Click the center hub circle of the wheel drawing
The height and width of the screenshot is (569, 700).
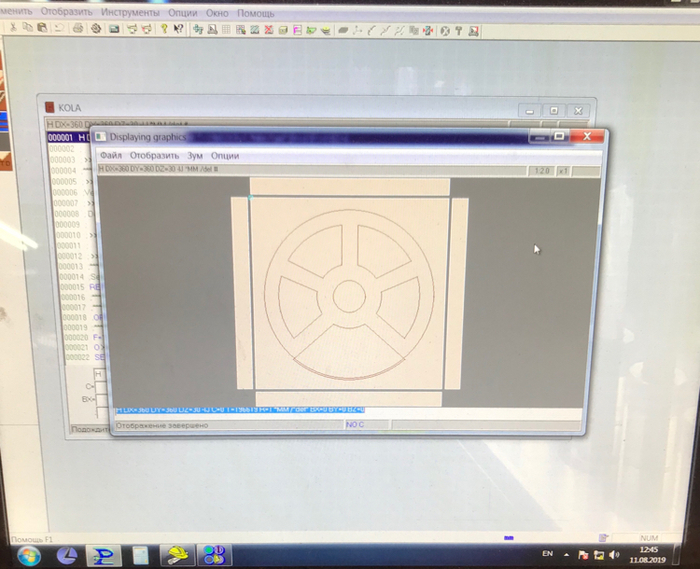pyautogui.click(x=349, y=296)
